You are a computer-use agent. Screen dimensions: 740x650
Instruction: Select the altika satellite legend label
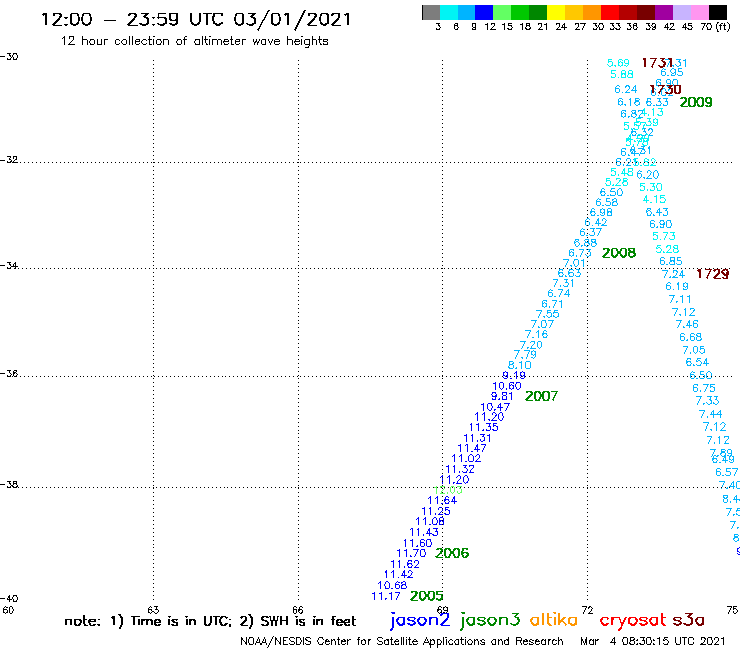(x=554, y=620)
